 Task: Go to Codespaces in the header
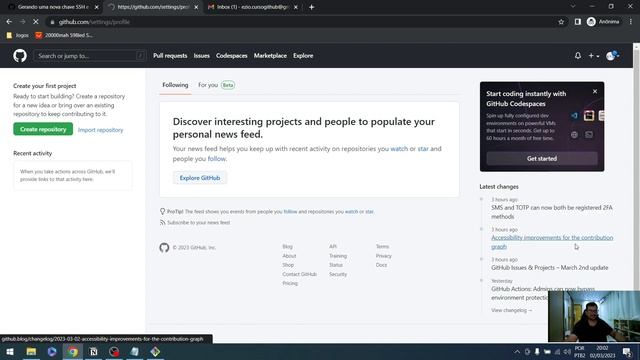pyautogui.click(x=231, y=56)
